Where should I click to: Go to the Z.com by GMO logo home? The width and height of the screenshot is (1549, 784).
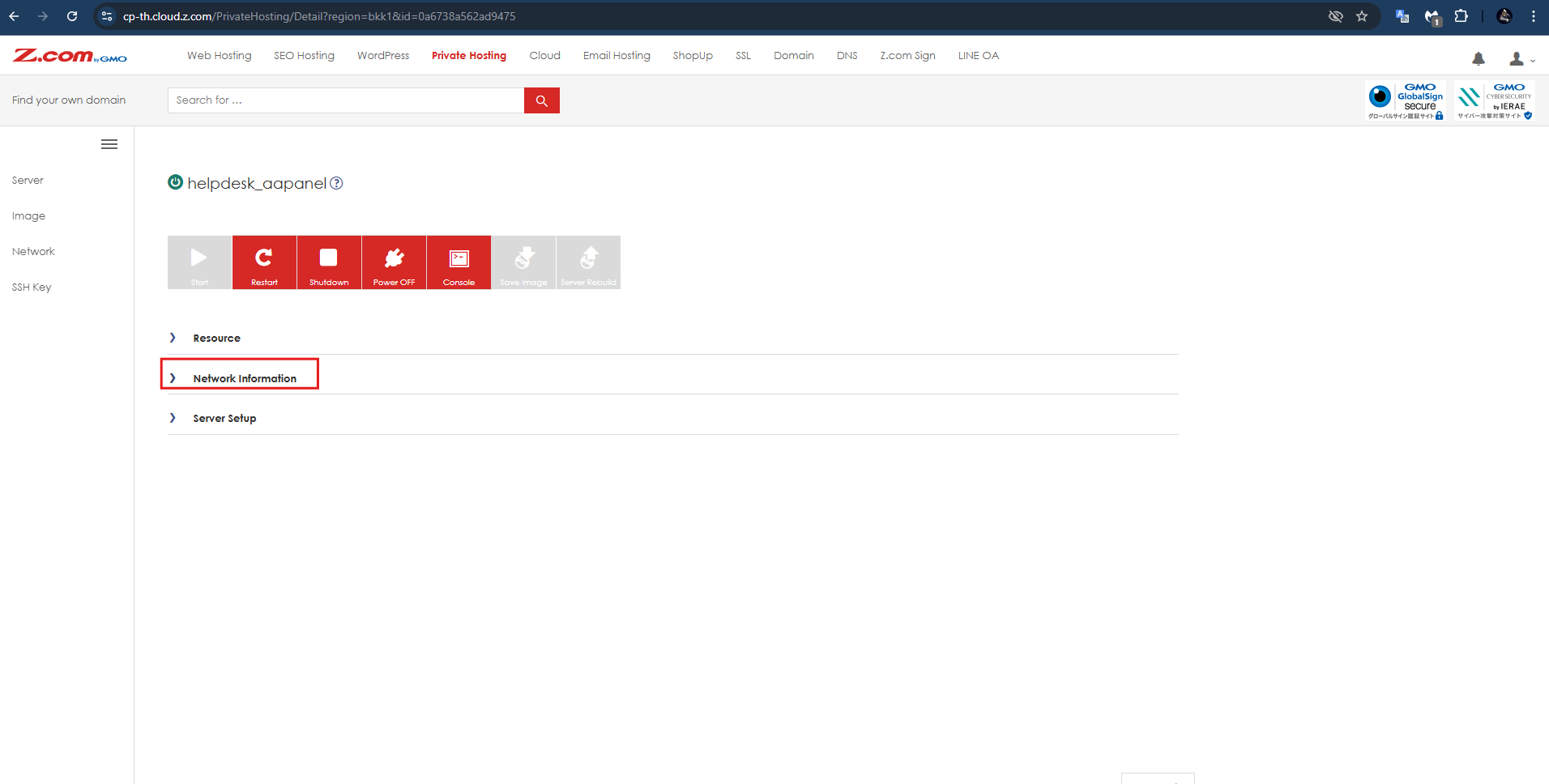tap(70, 56)
